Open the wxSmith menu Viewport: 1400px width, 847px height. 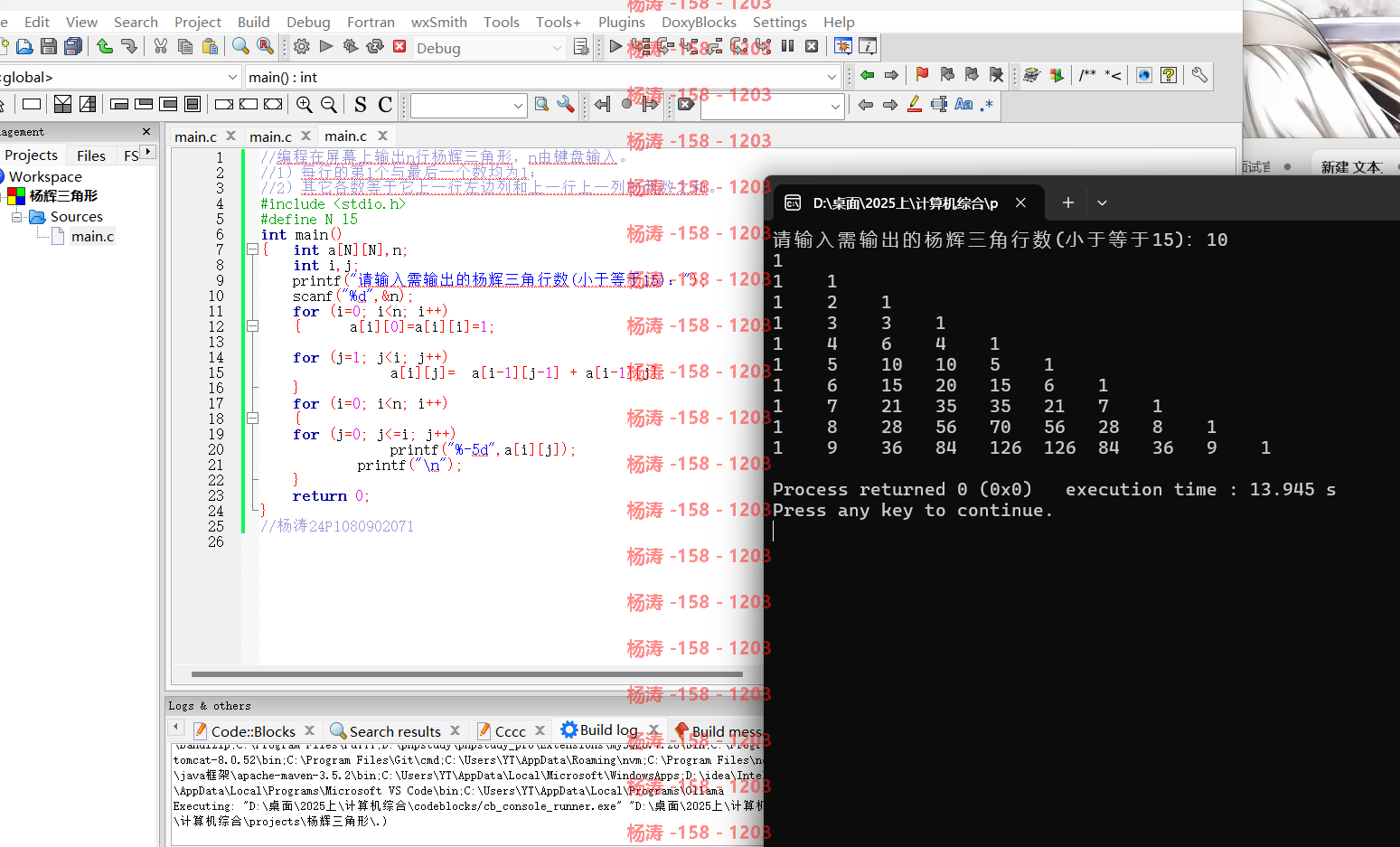pos(439,22)
